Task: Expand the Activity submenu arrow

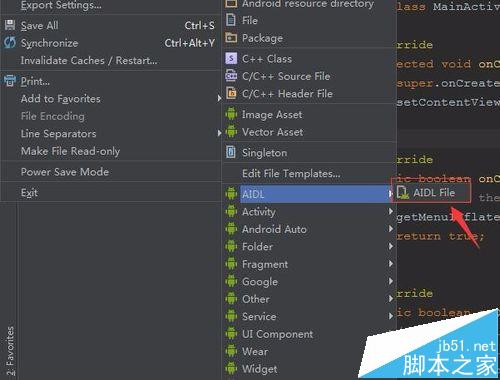Action: [391, 211]
